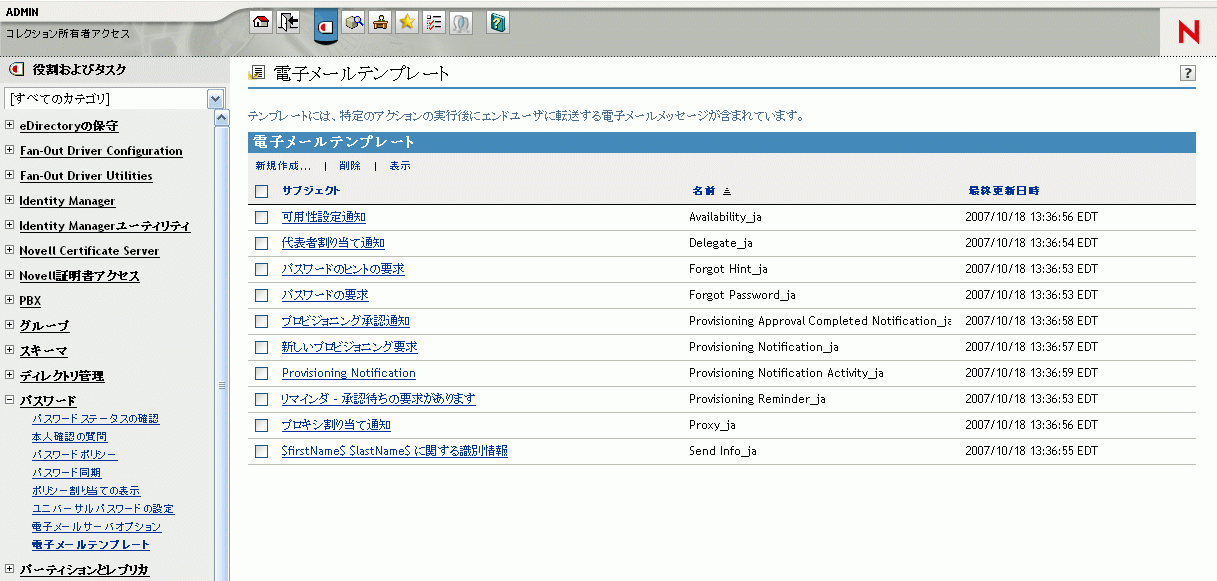Check the プロキシ割り当て通知 row checkbox
This screenshot has height=581, width=1217.
[261, 424]
